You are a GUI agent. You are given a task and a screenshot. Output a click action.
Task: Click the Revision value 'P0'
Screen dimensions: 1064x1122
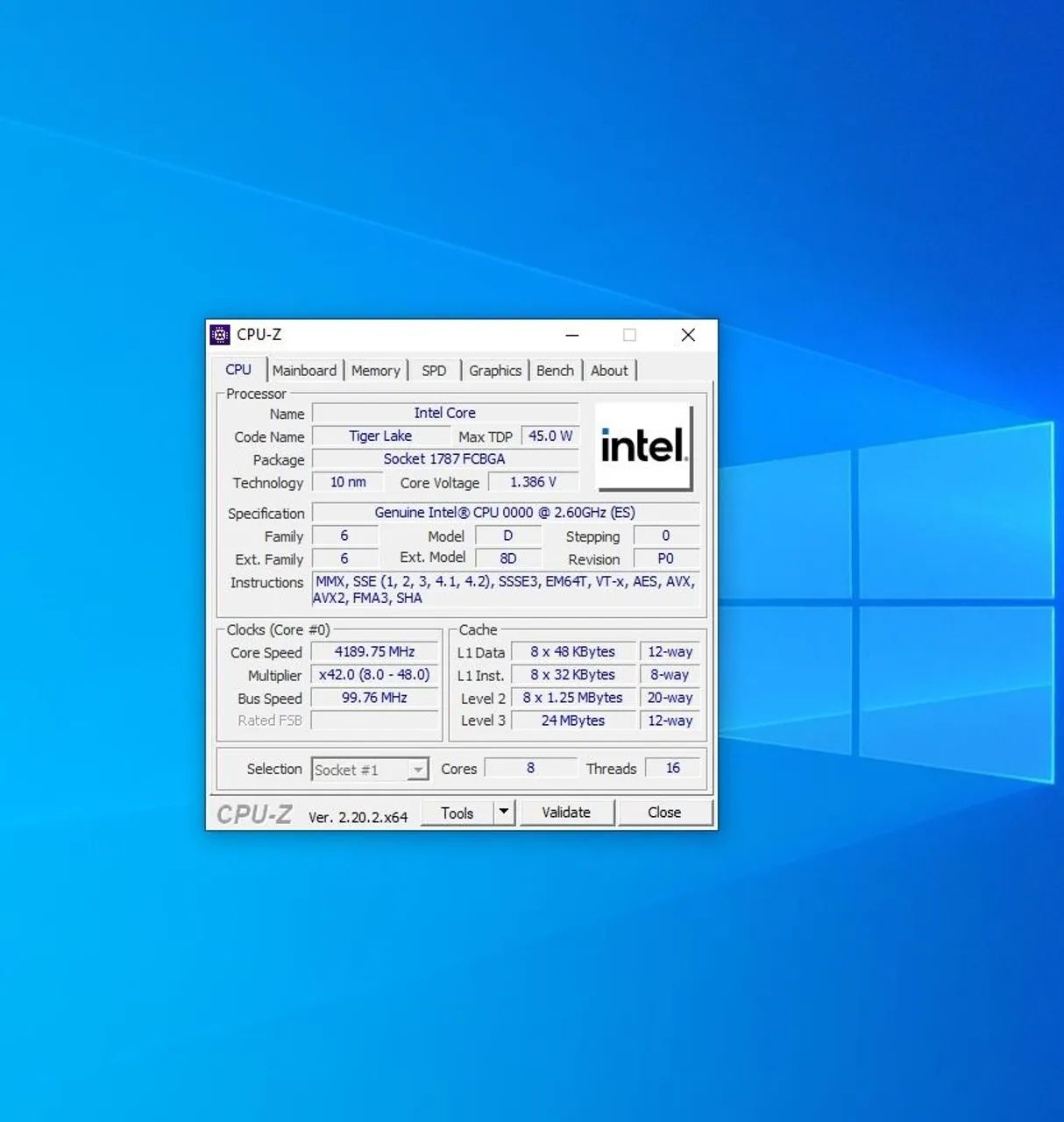(x=666, y=558)
